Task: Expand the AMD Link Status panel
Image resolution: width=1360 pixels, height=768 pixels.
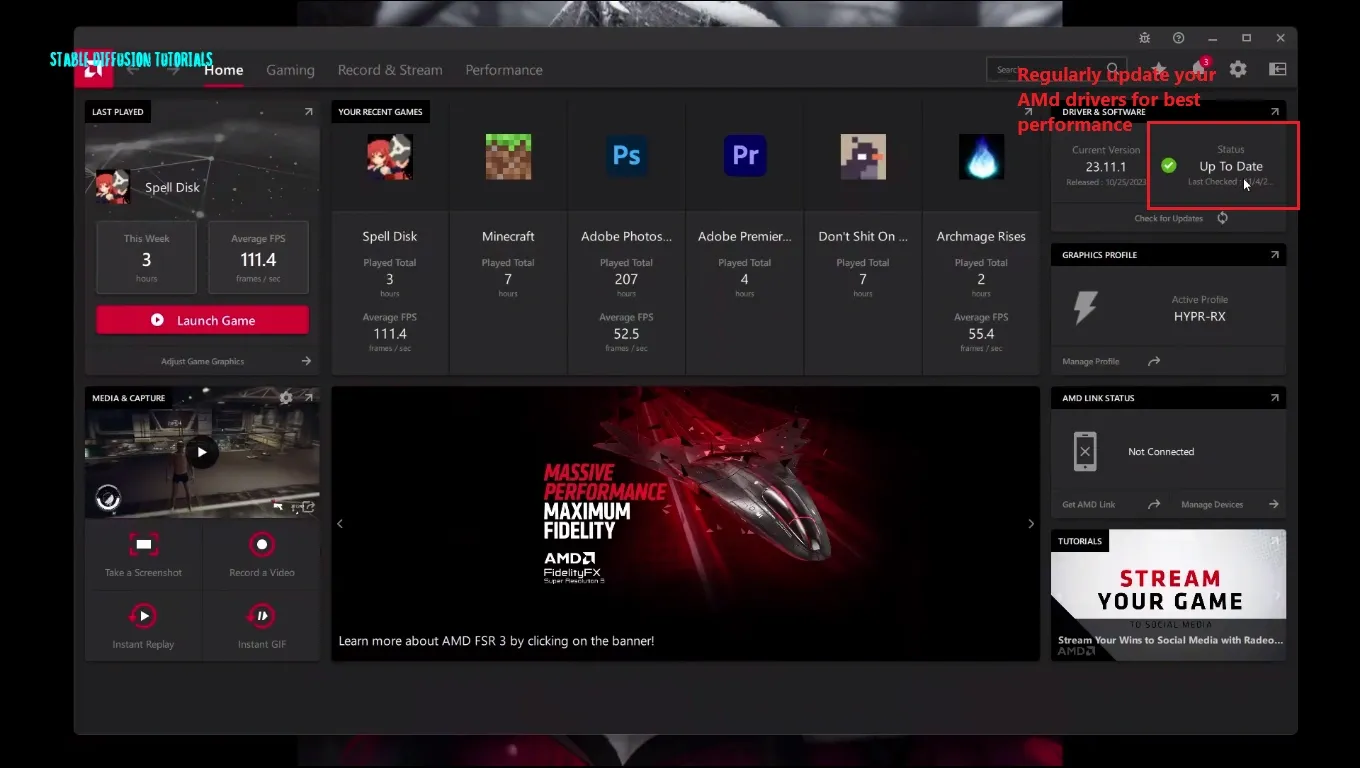Action: click(x=1274, y=398)
